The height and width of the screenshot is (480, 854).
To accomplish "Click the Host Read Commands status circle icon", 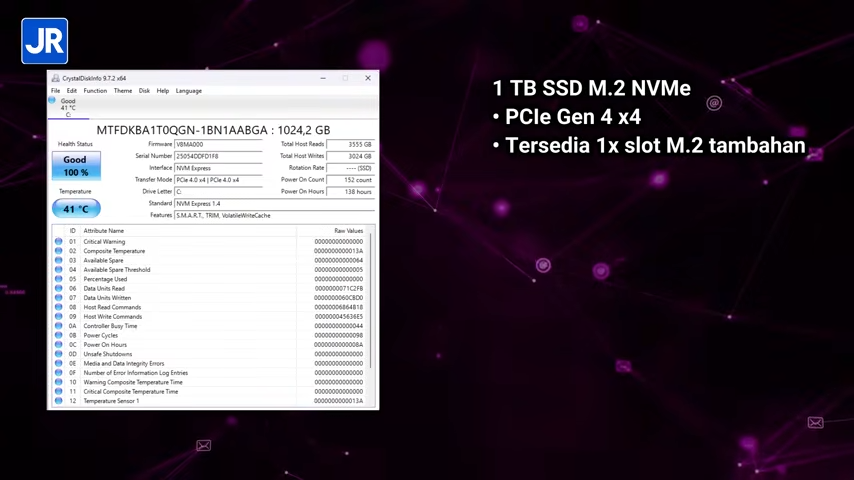I will (58, 307).
